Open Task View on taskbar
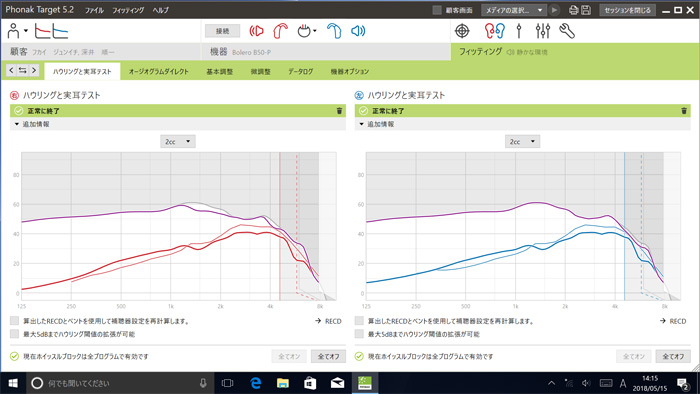 click(228, 383)
